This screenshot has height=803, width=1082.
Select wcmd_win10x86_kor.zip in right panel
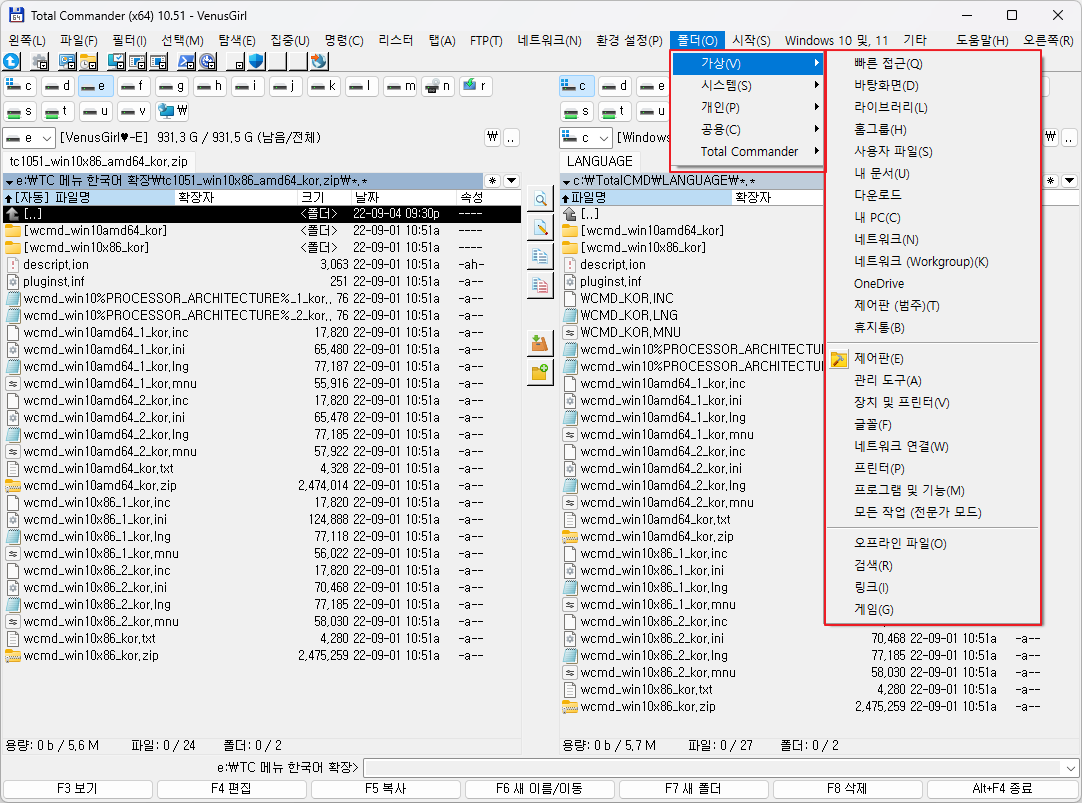818,707
